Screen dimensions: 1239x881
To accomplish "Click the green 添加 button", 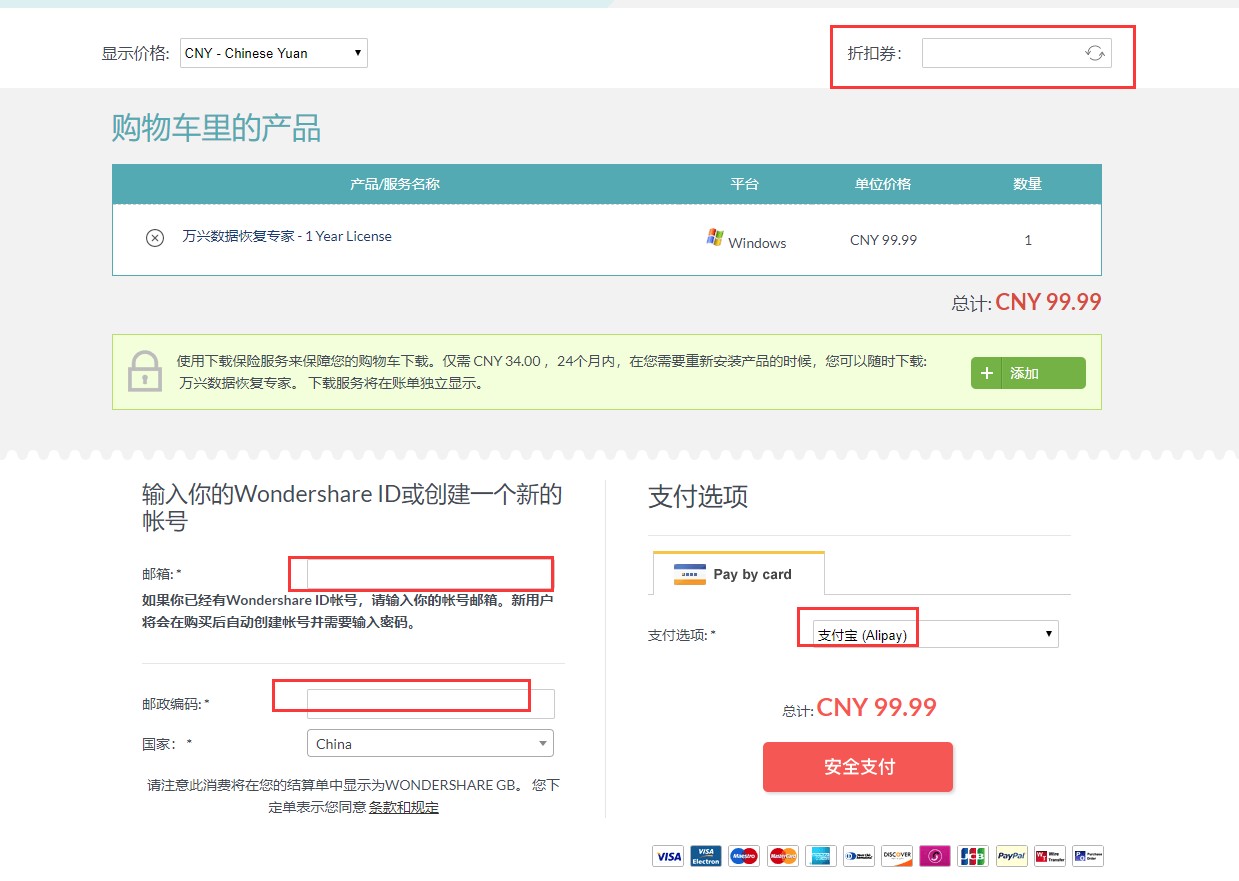I will tap(1028, 373).
